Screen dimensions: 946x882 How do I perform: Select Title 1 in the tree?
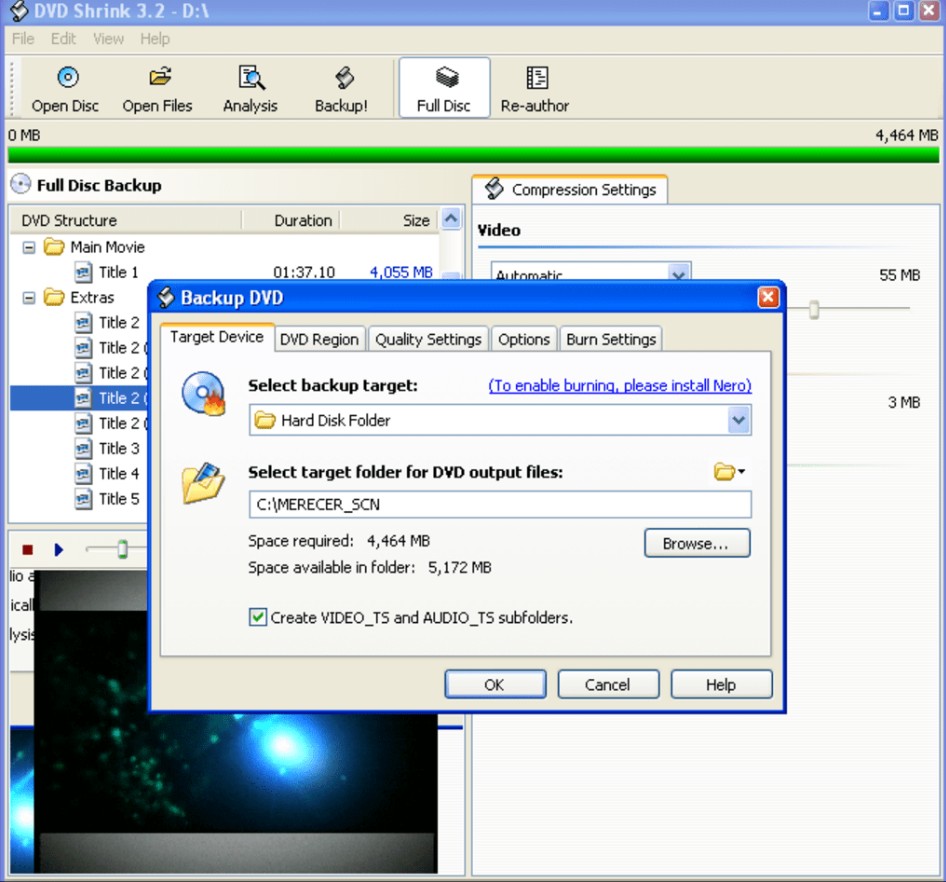tap(119, 272)
